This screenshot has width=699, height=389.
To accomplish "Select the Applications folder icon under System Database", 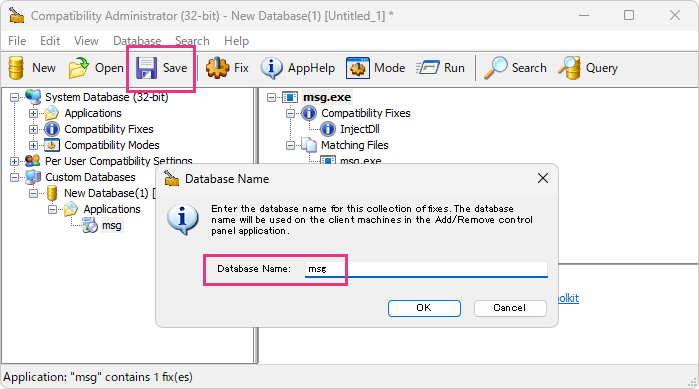I will pos(52,113).
